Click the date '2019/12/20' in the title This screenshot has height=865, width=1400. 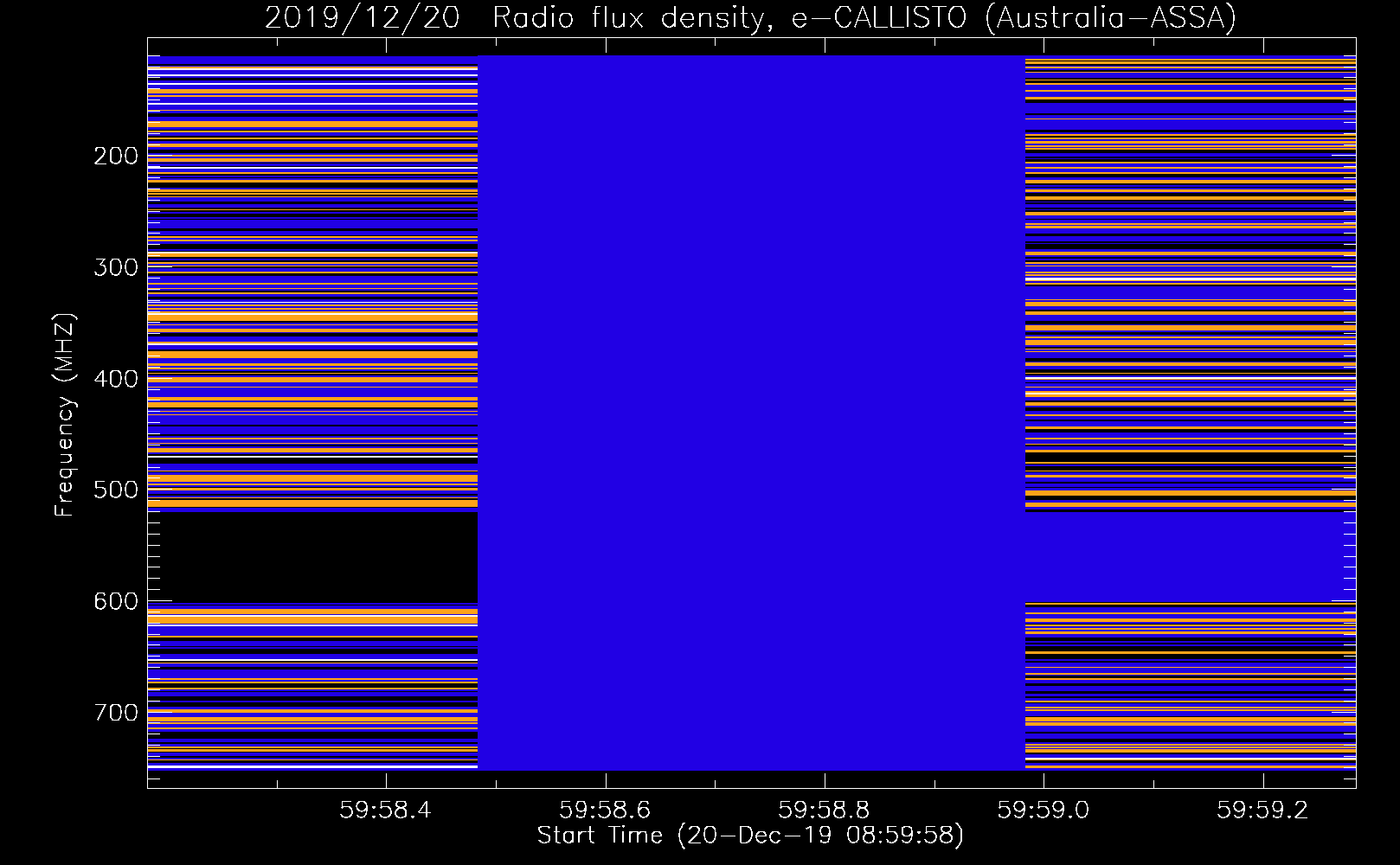(x=363, y=18)
